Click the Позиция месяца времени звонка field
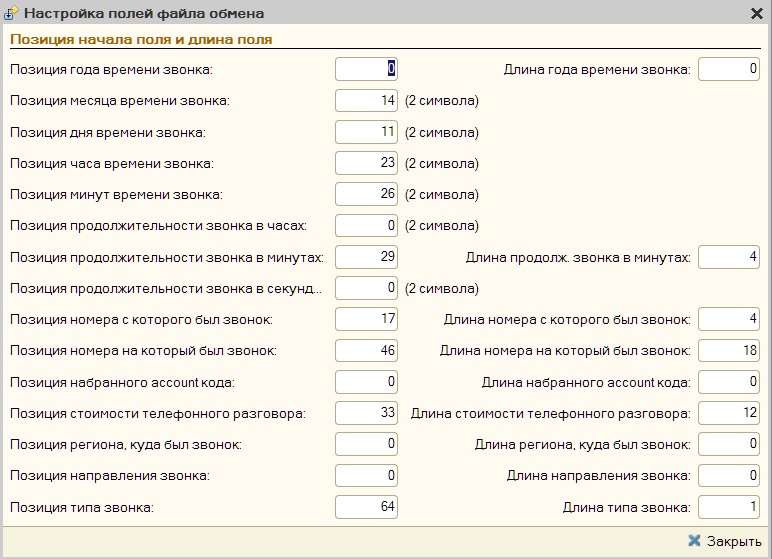This screenshot has width=772, height=559. pos(366,100)
